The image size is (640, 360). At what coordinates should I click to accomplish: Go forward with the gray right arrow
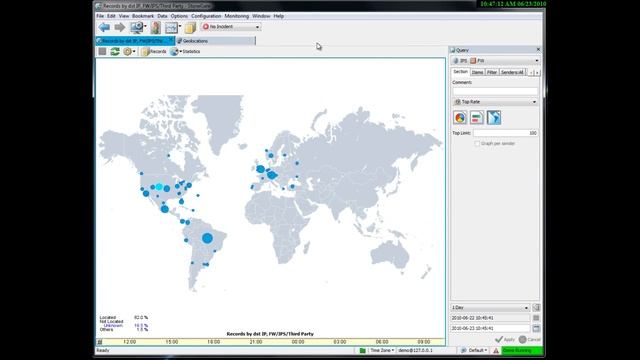pos(120,27)
